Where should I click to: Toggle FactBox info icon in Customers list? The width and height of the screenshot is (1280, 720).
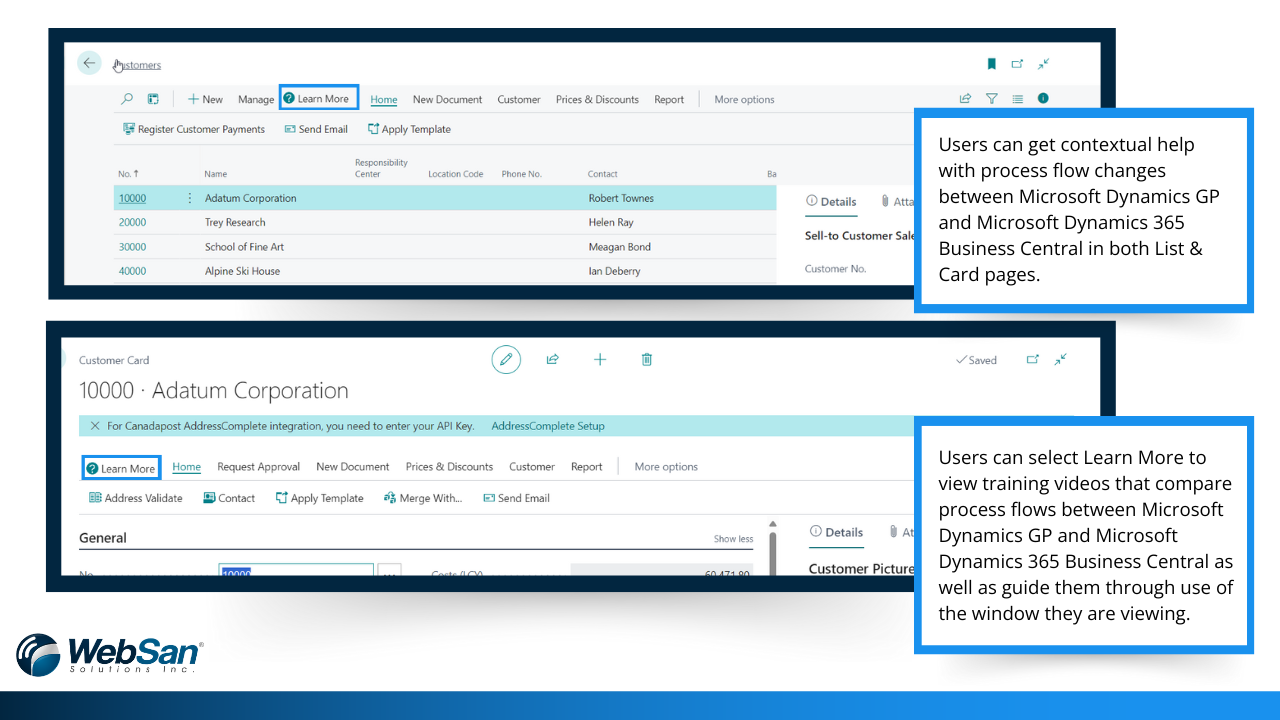1043,98
